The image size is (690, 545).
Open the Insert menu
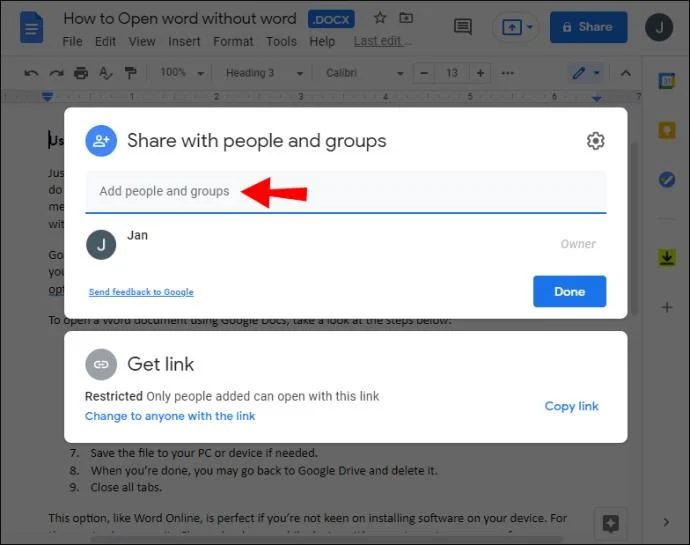coord(184,41)
